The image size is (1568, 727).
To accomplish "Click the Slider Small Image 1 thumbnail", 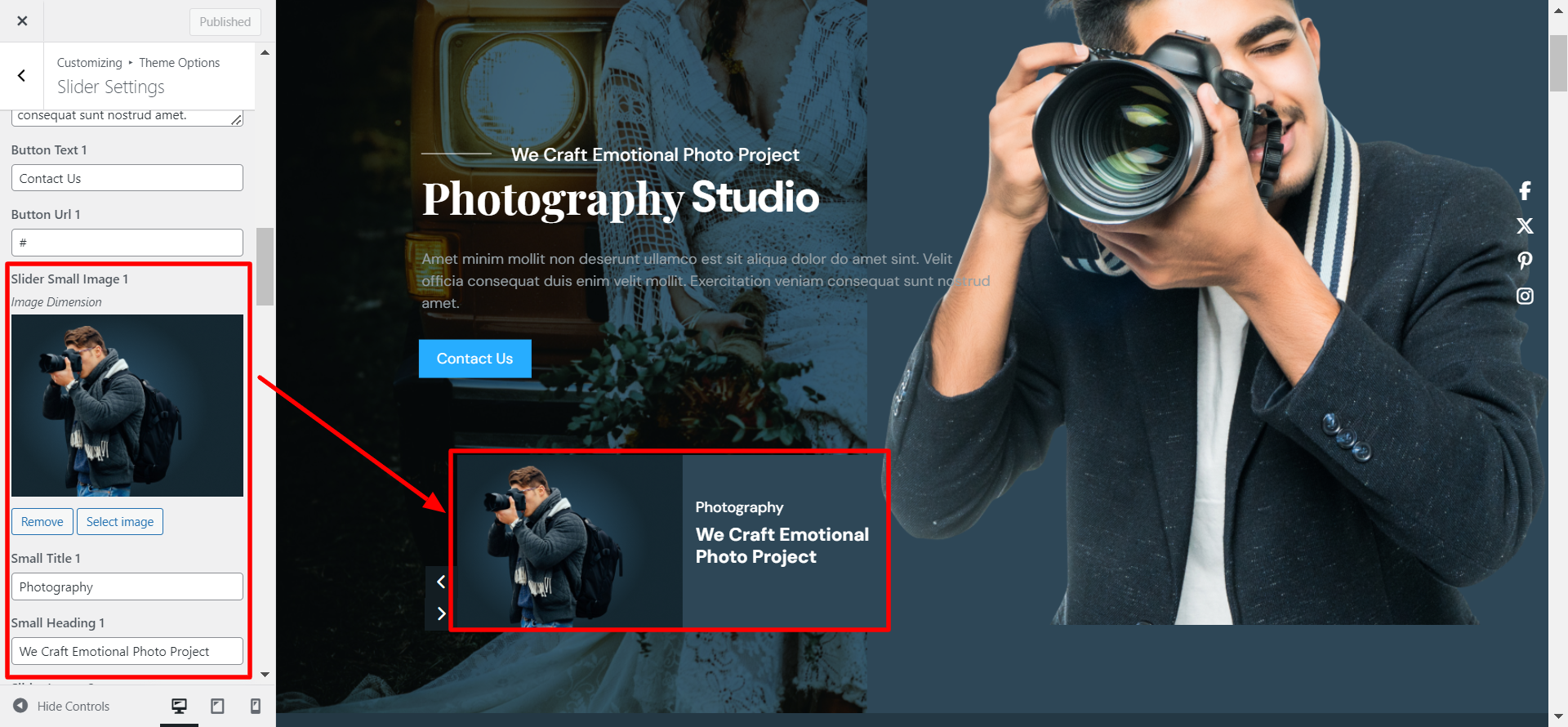I will point(127,405).
